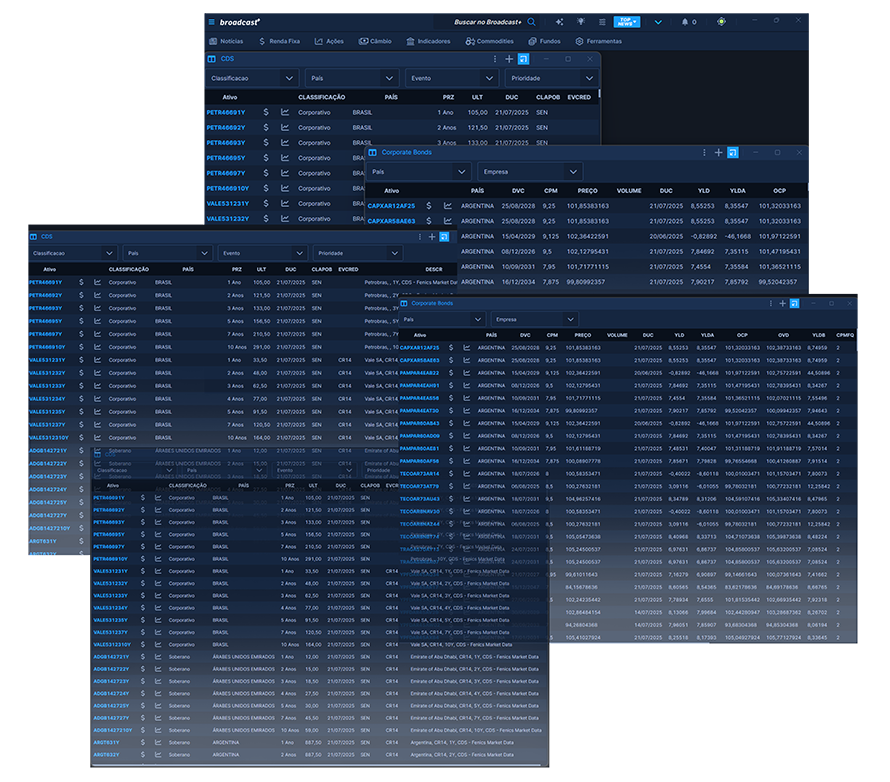Viewport: 890px width, 782px height.
Task: Open options dots in lower Corporate Bonds window
Action: tap(770, 304)
